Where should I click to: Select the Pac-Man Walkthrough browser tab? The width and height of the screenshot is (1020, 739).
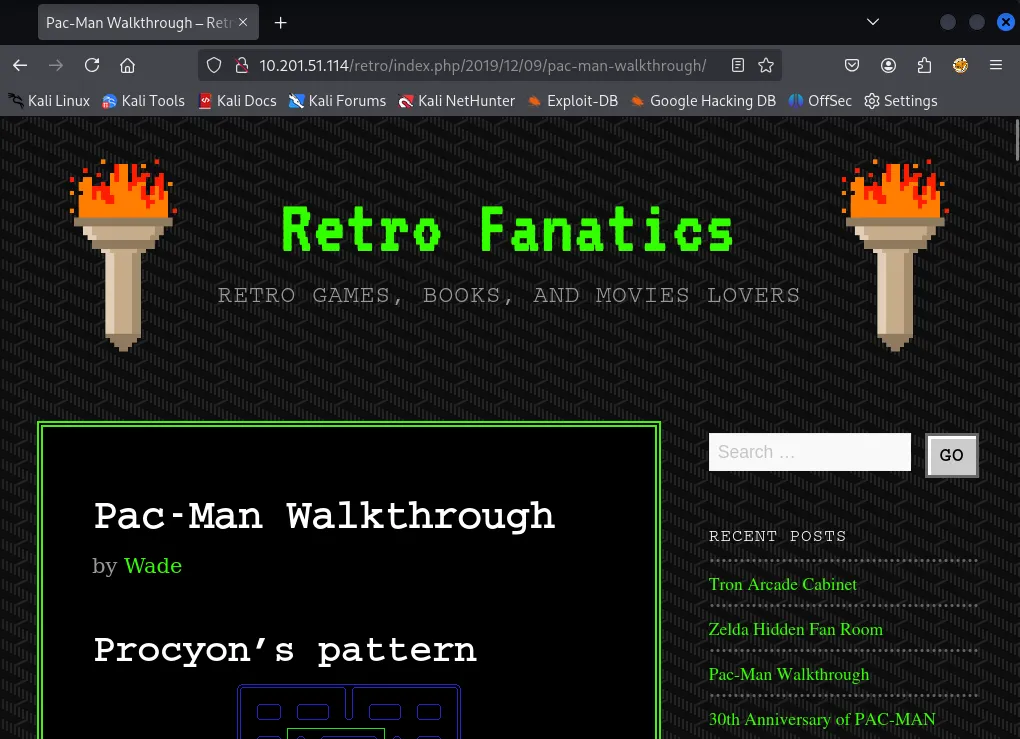tap(140, 22)
